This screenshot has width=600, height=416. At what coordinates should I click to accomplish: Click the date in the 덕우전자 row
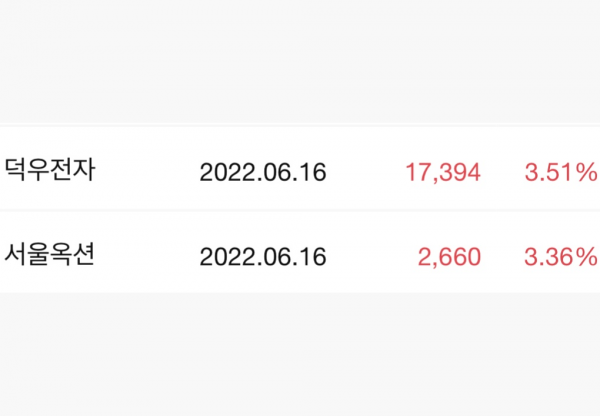pos(263,171)
